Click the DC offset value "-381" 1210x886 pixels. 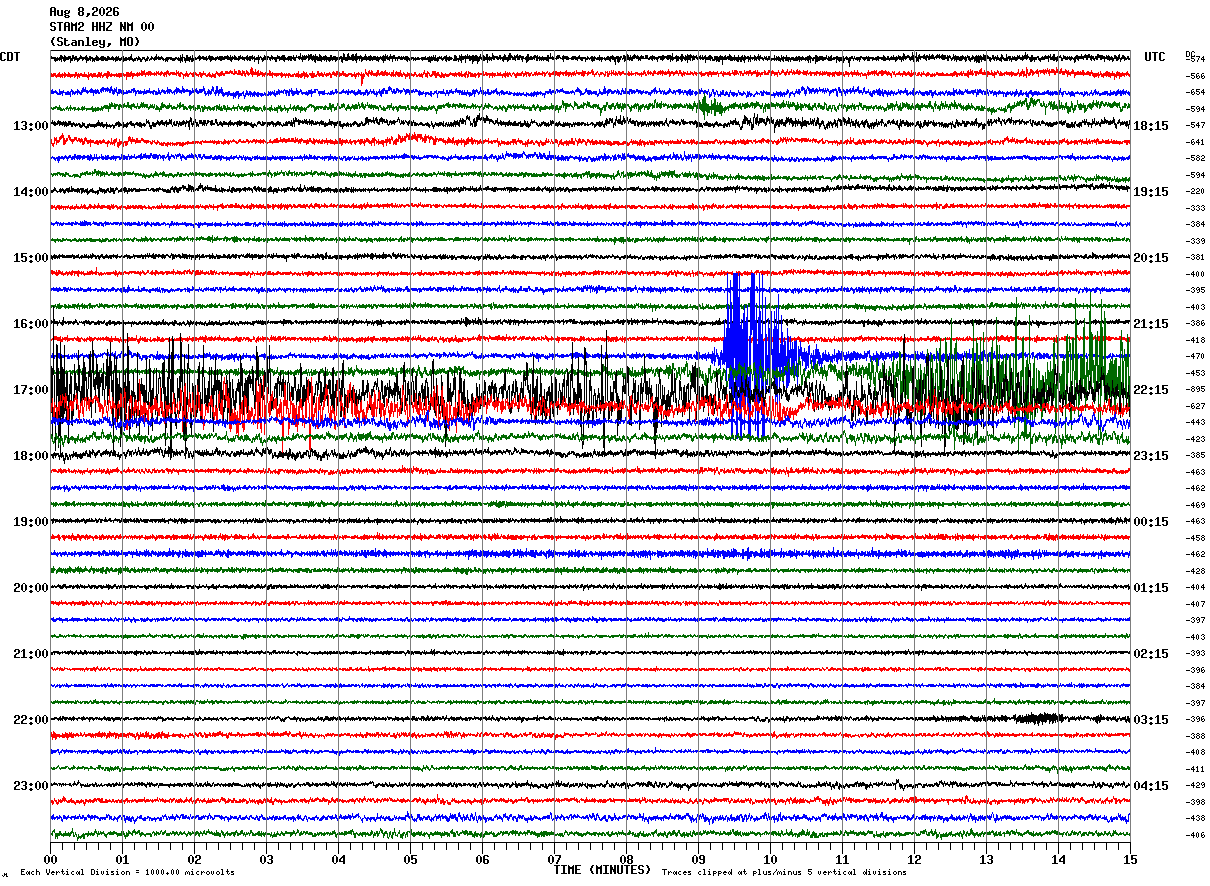tap(1195, 257)
